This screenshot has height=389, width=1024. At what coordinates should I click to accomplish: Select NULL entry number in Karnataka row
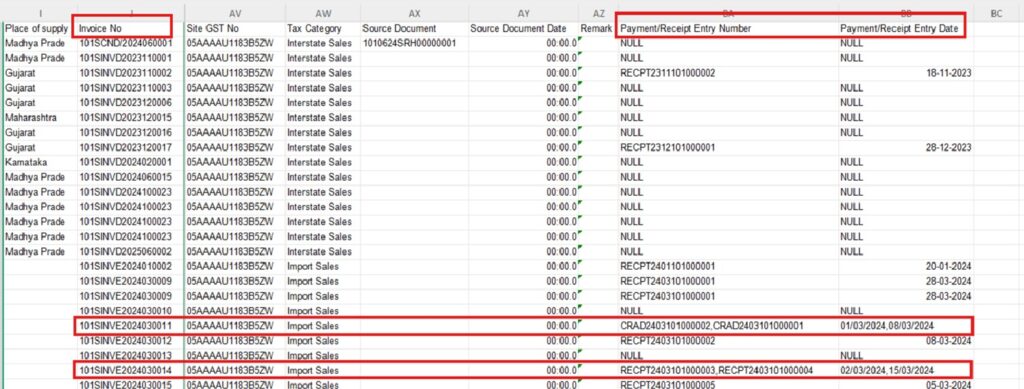pyautogui.click(x=728, y=163)
